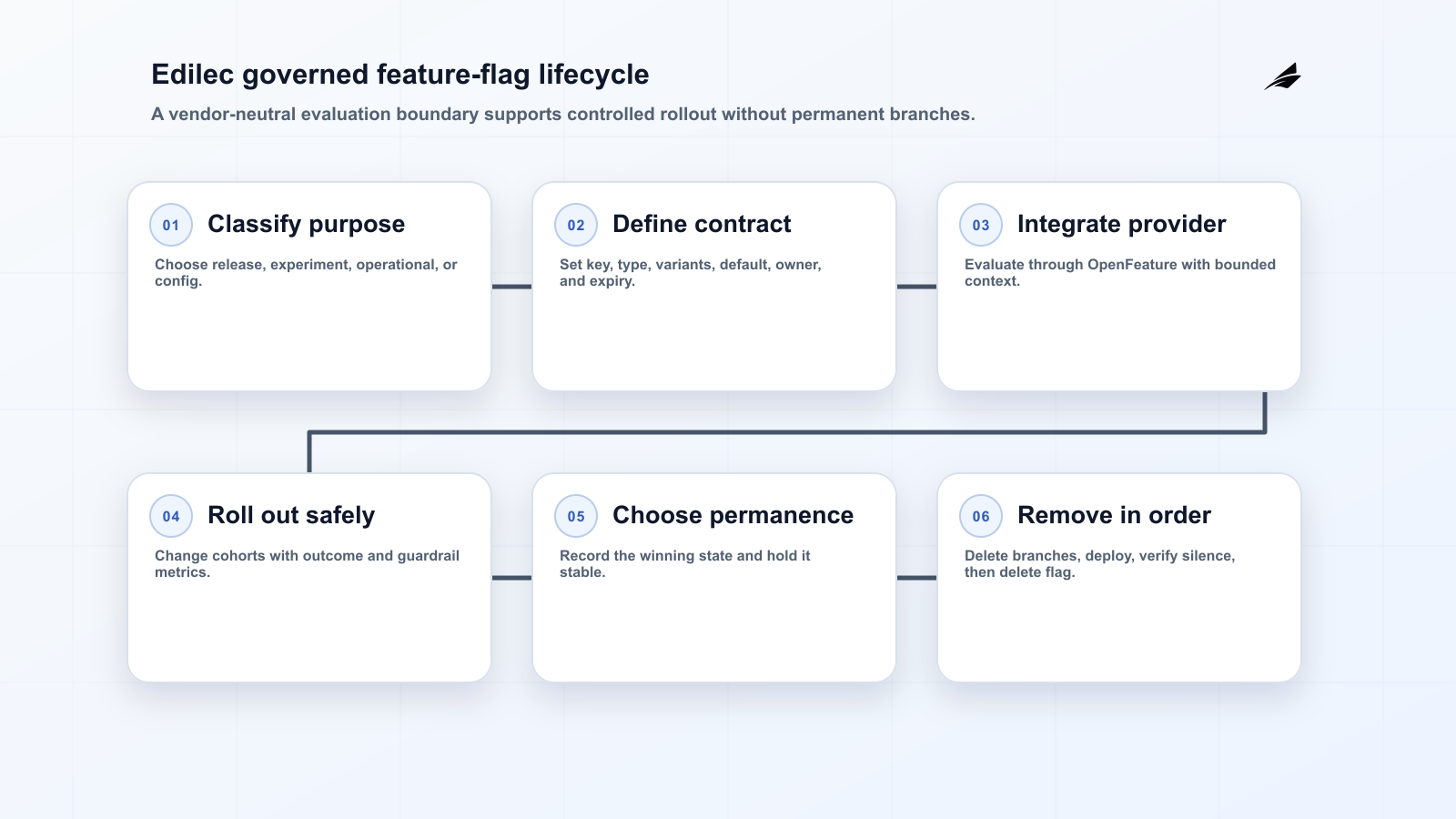Select text 'Choose release, experiment, operational, or config.'
The image size is (1456, 819).
[306, 273]
